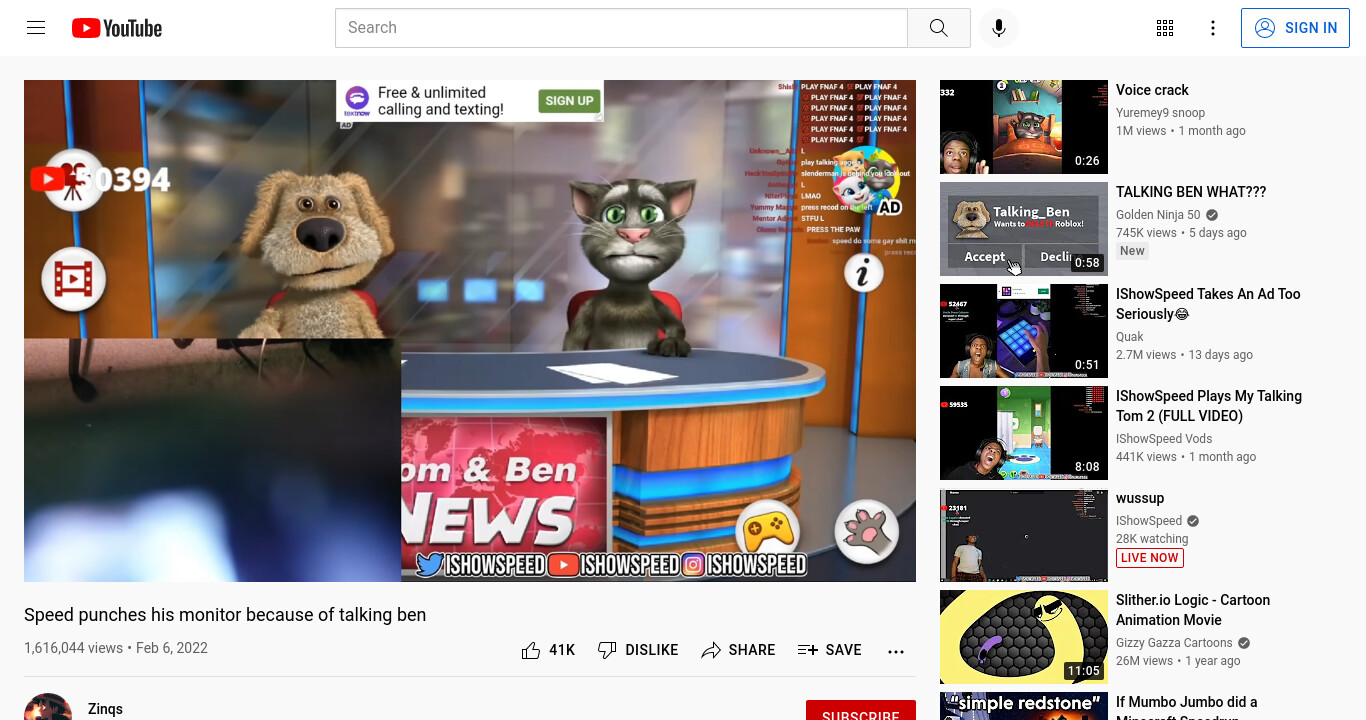
Task: Click the info 'i' icon in video
Action: click(863, 272)
